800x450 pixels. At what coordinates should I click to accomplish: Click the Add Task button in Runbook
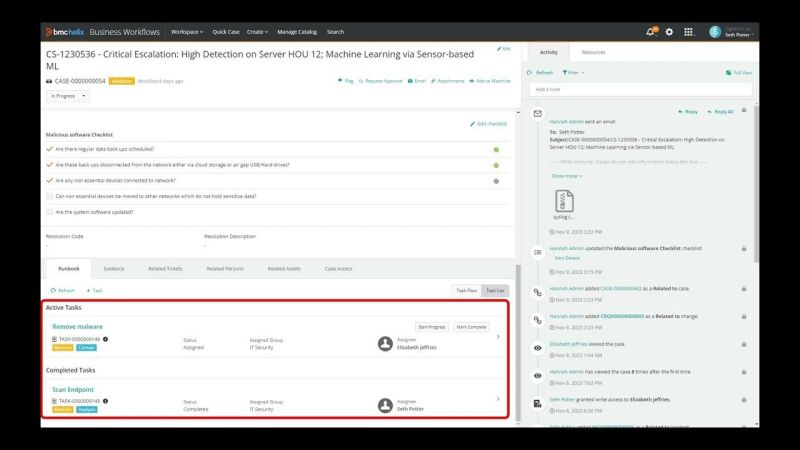(94, 290)
